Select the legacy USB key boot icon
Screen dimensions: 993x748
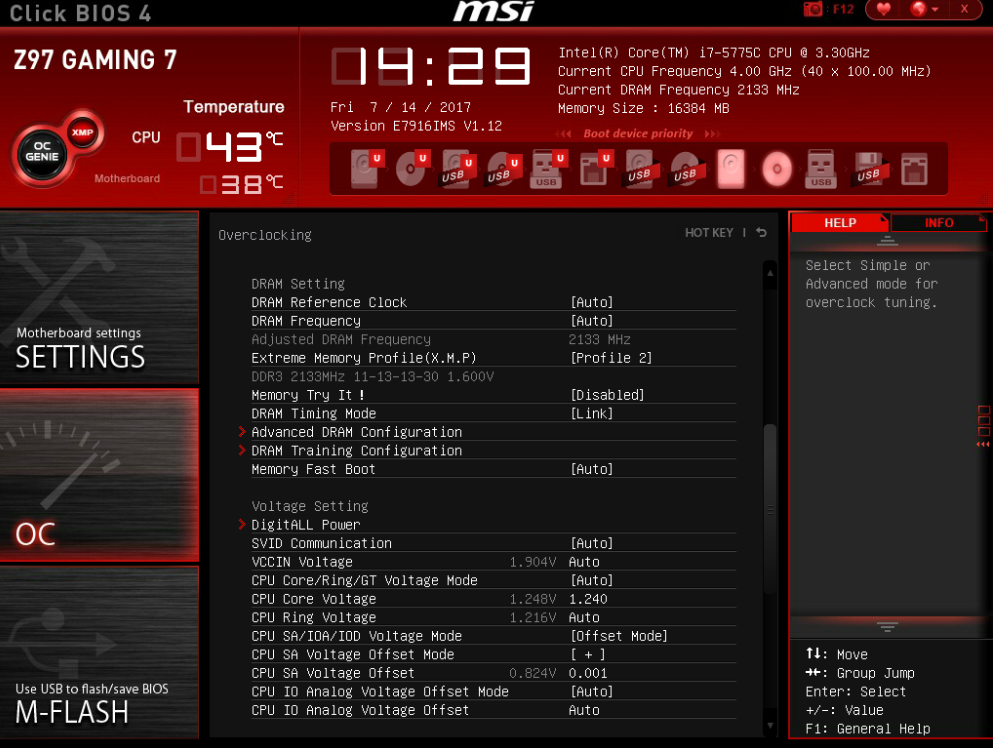click(x=821, y=168)
